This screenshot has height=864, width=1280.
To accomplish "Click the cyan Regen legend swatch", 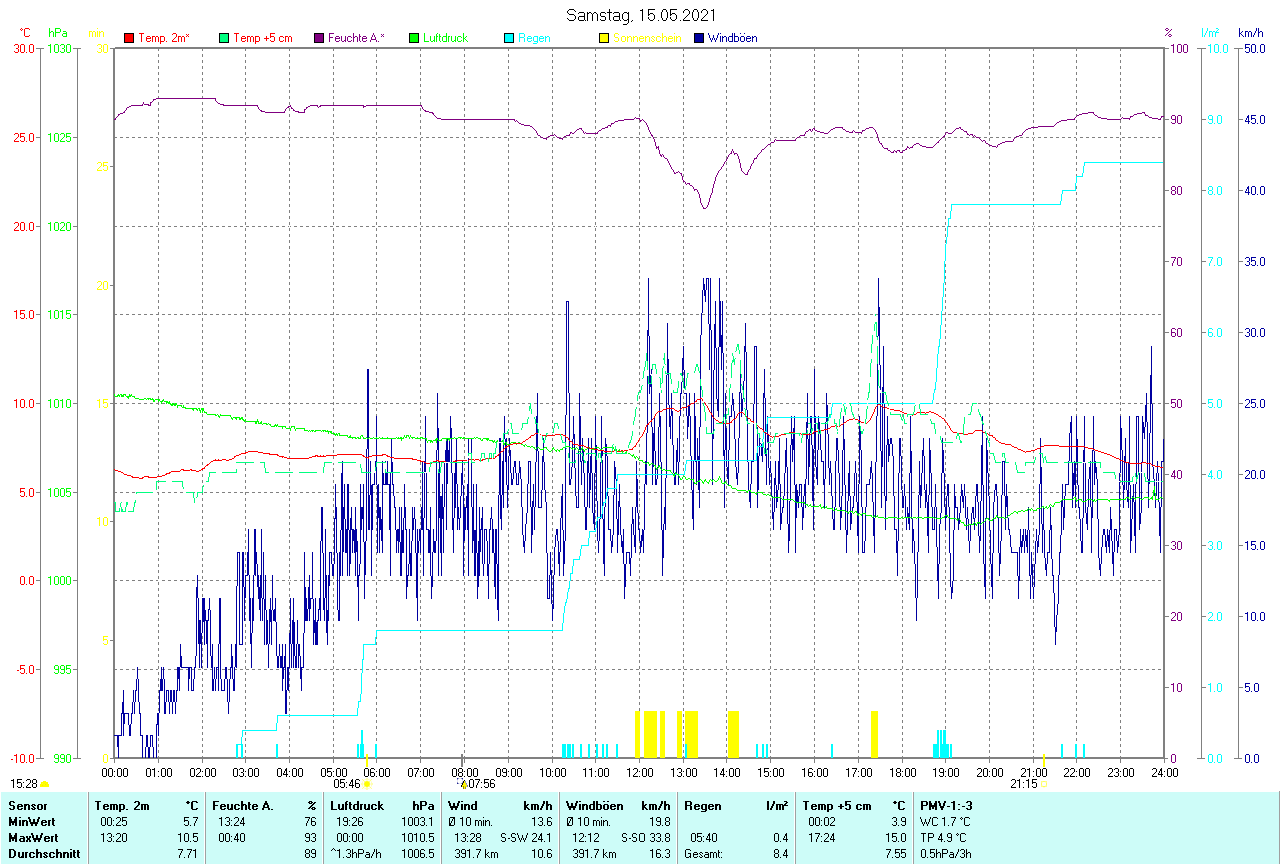I will pyautogui.click(x=509, y=38).
